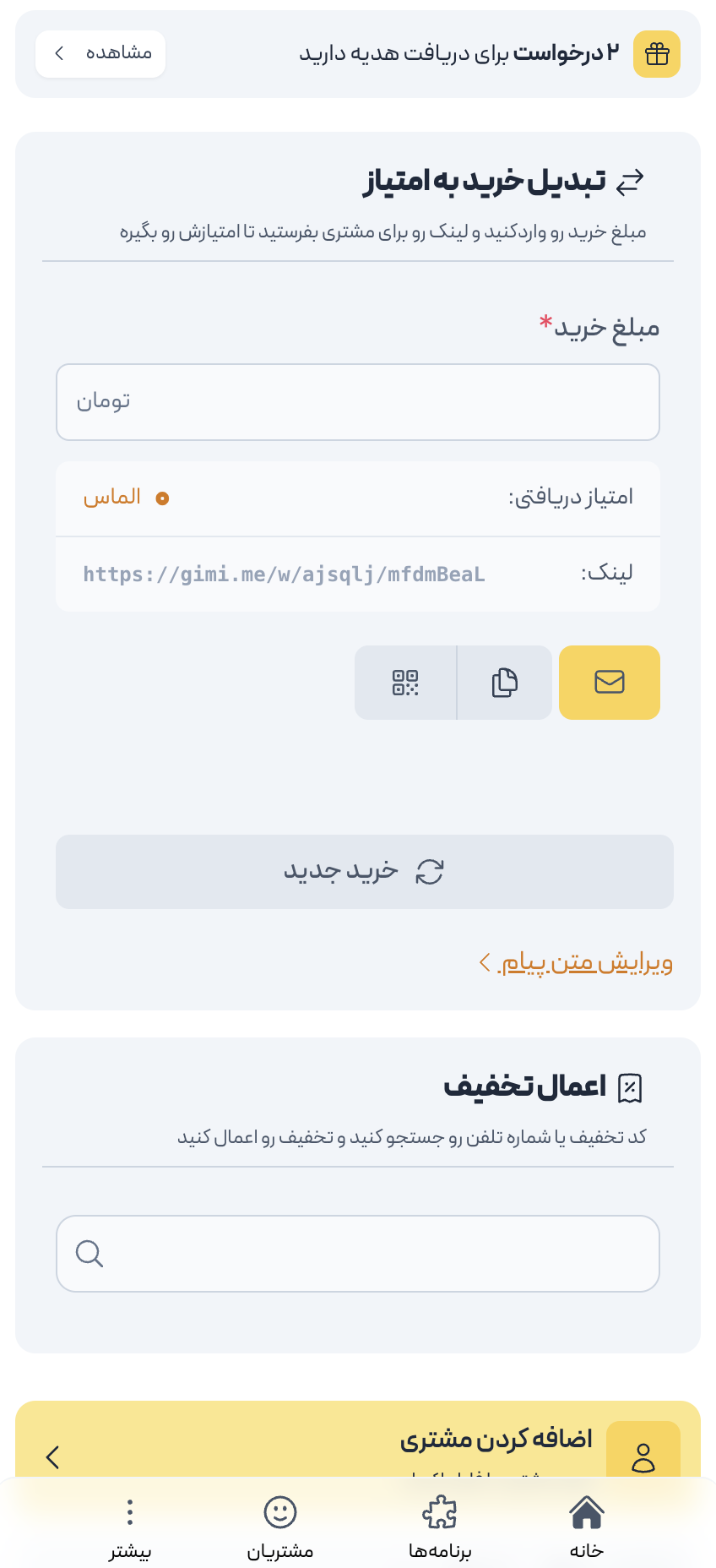The image size is (716, 1568).
Task: Click the chevron on اضافه کردن مشتری card
Action: tap(53, 1457)
